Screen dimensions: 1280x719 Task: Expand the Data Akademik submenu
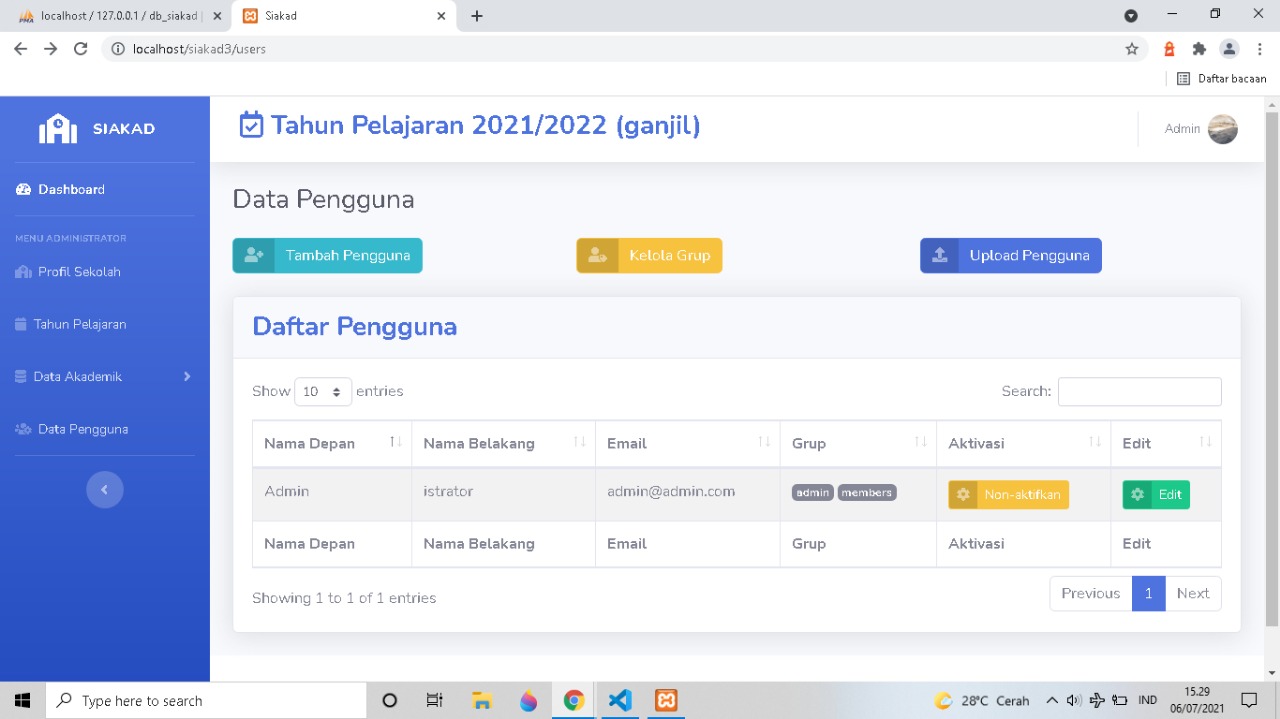tap(100, 376)
